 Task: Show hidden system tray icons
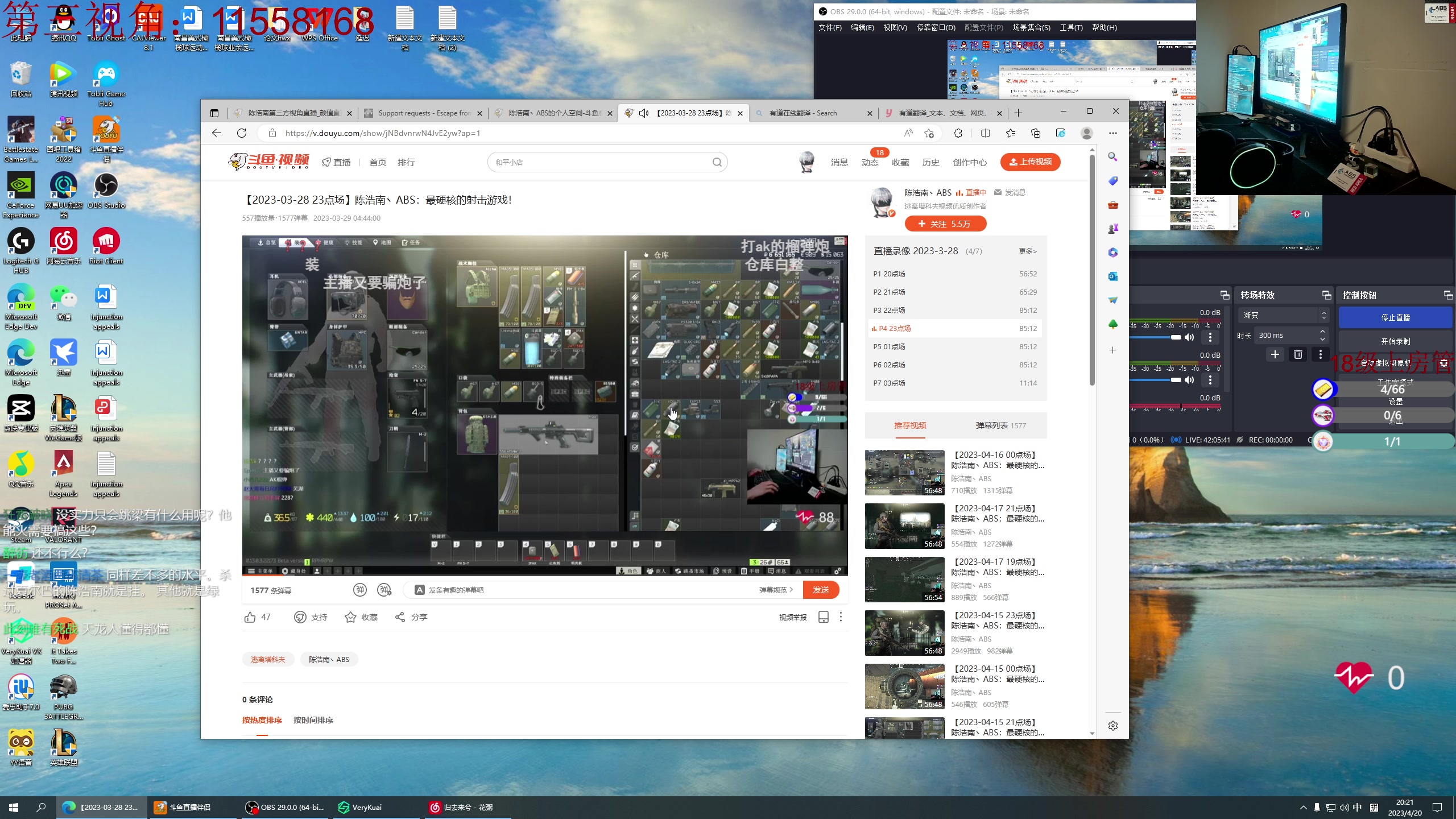(1303, 808)
